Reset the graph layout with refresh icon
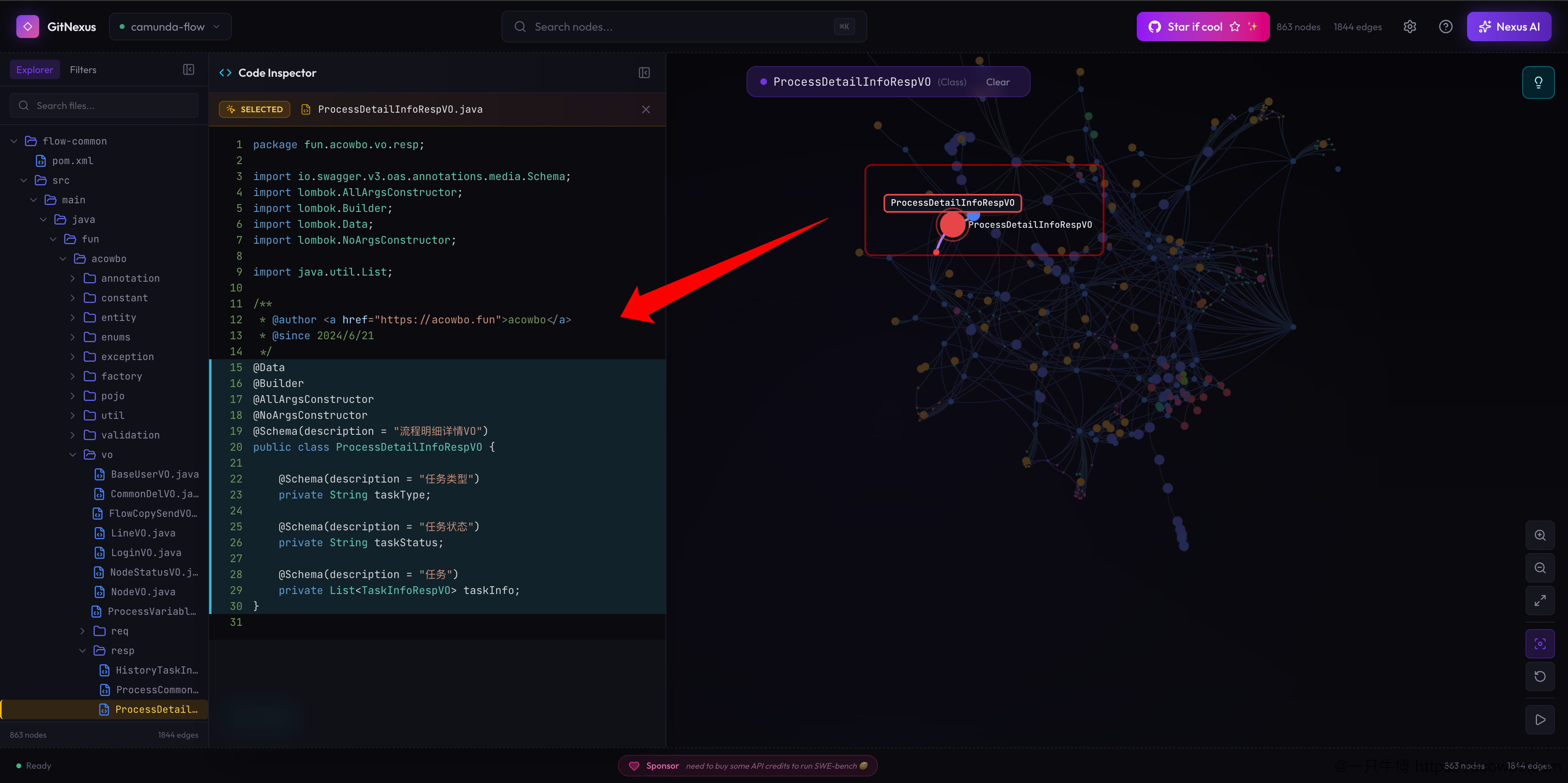This screenshot has height=783, width=1568. [1539, 676]
